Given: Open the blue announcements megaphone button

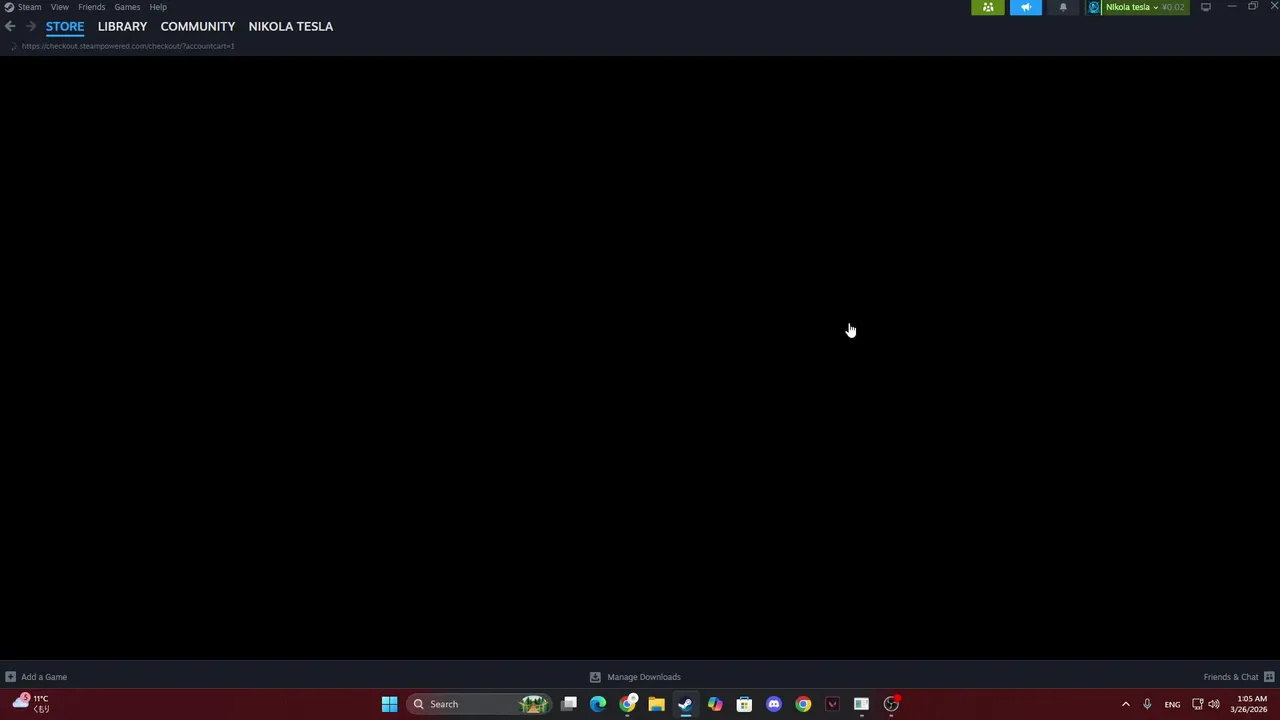Looking at the screenshot, I should 1026,7.
